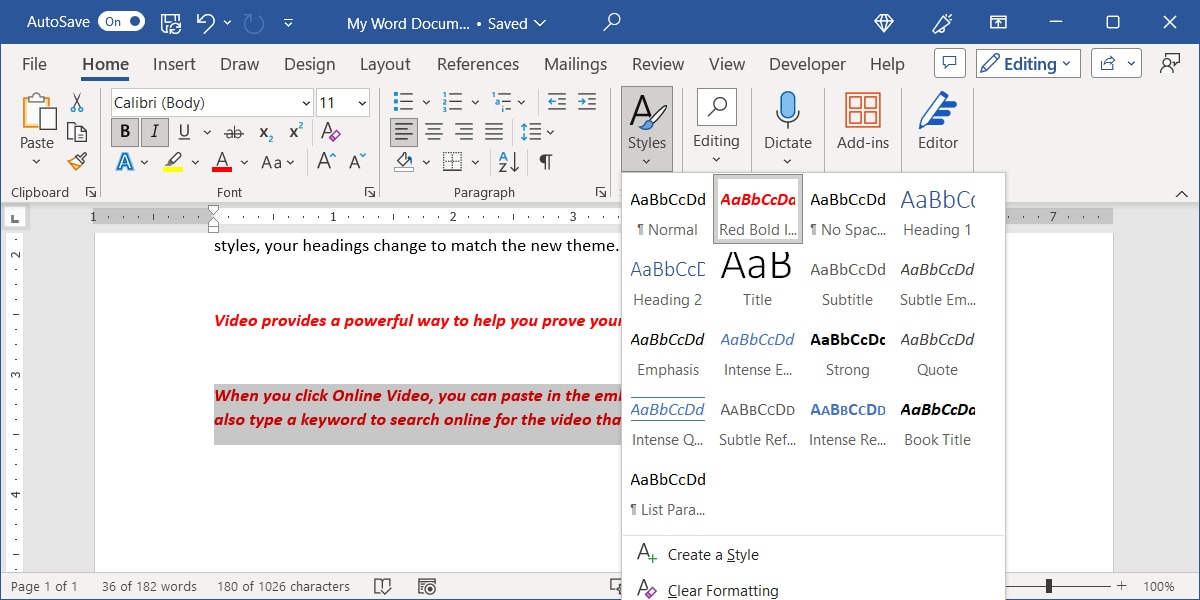Show paragraph marks with pilcrow icon
This screenshot has height=600, width=1200.
pyautogui.click(x=546, y=161)
